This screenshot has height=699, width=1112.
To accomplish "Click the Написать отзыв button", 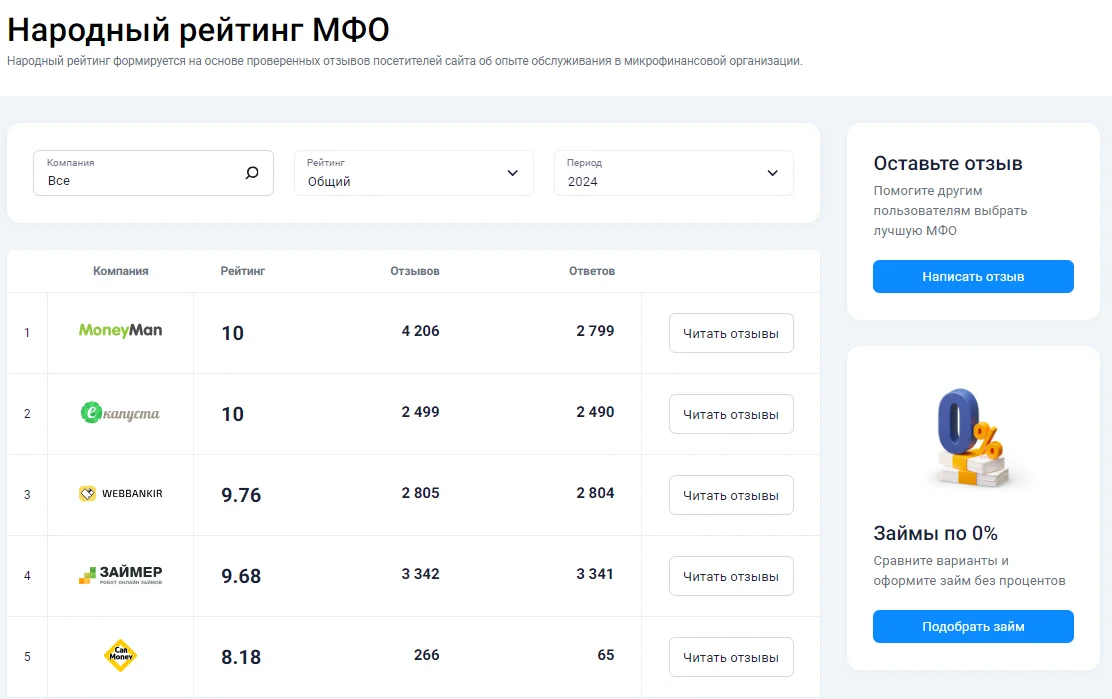I will 973,276.
